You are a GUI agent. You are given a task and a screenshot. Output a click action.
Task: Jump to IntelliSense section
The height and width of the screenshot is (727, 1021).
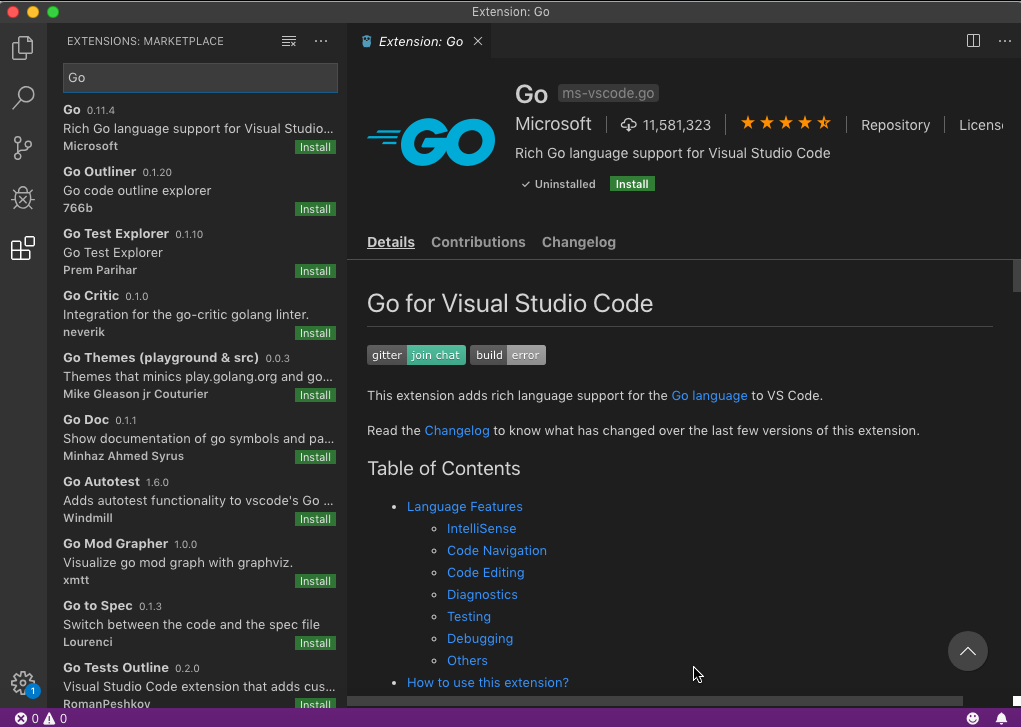click(x=481, y=528)
